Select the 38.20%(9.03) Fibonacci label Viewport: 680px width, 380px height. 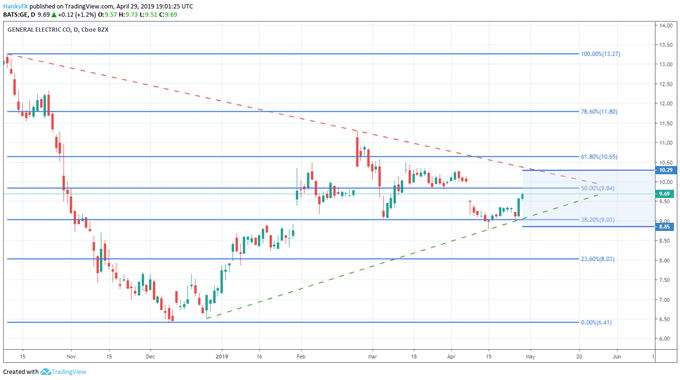pyautogui.click(x=598, y=220)
